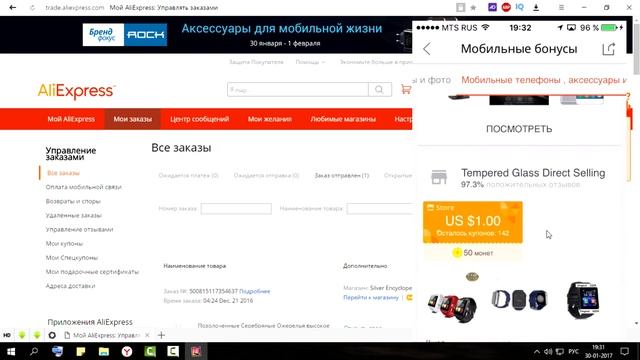This screenshot has height=360, width=640.
Task: Tap Мобильные телефоны, аксессуары category tab
Action: (x=543, y=80)
